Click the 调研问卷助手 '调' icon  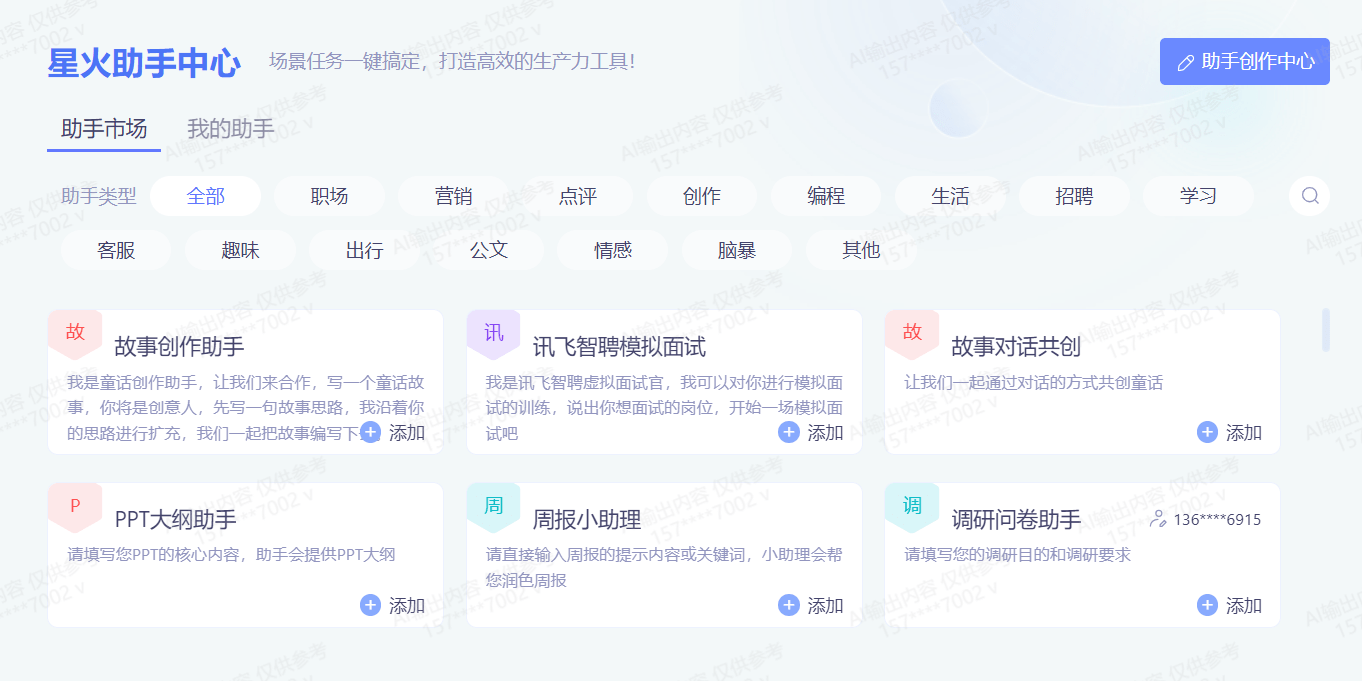click(x=912, y=507)
